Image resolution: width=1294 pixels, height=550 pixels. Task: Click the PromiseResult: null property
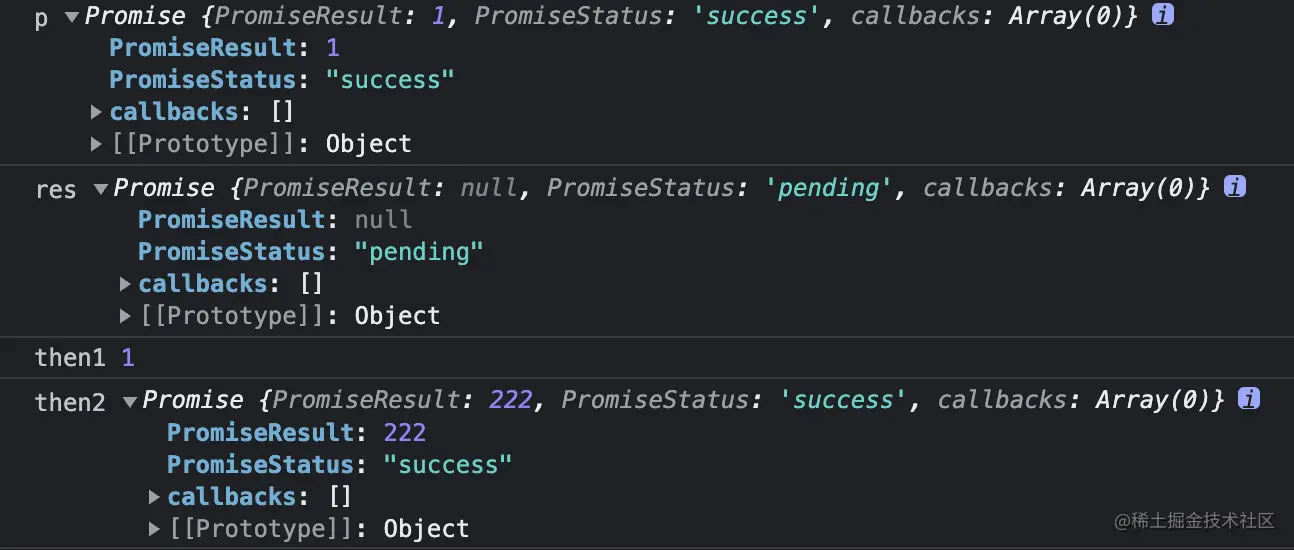pos(274,219)
